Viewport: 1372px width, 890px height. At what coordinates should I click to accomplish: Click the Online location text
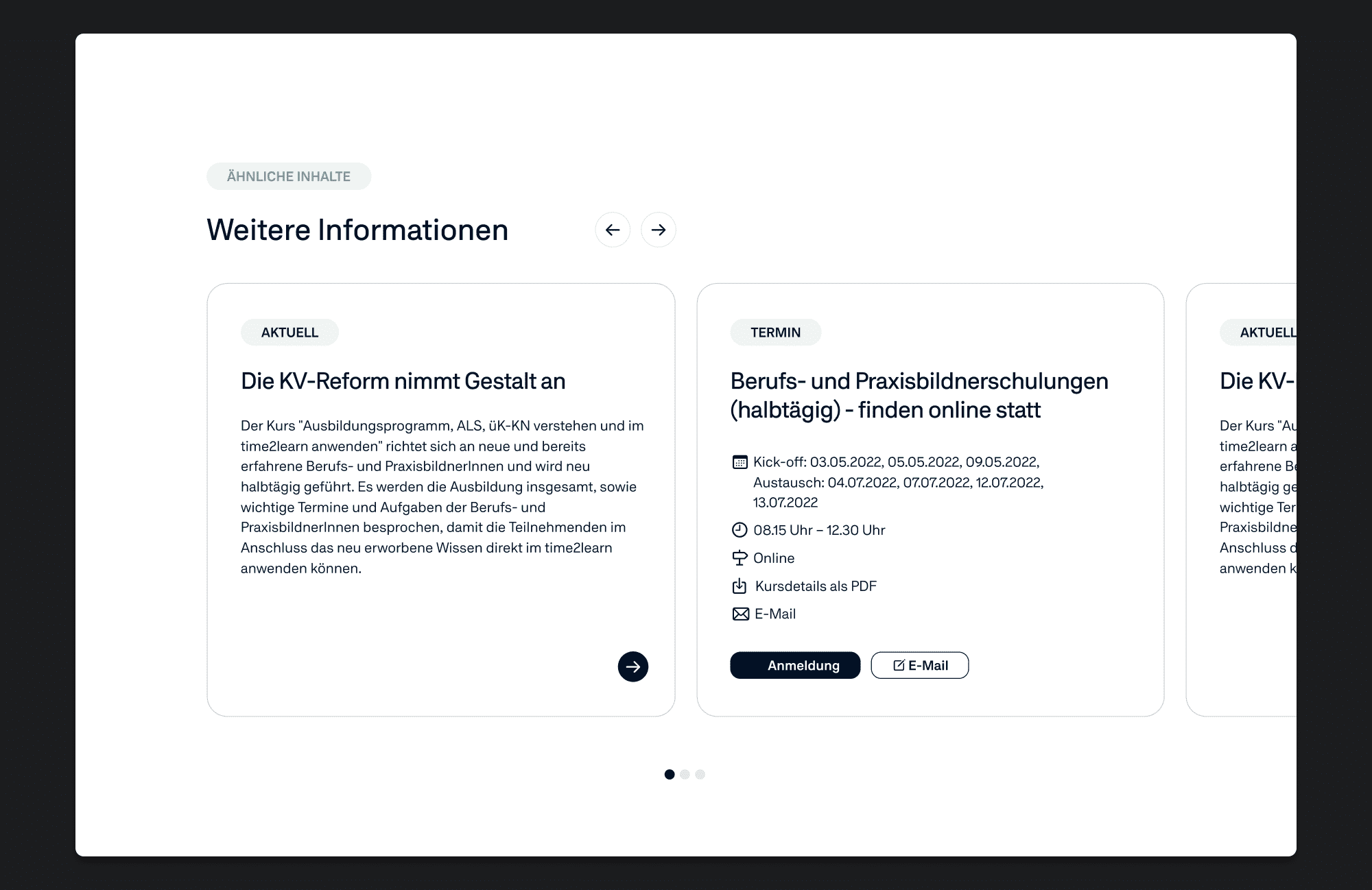click(x=774, y=558)
